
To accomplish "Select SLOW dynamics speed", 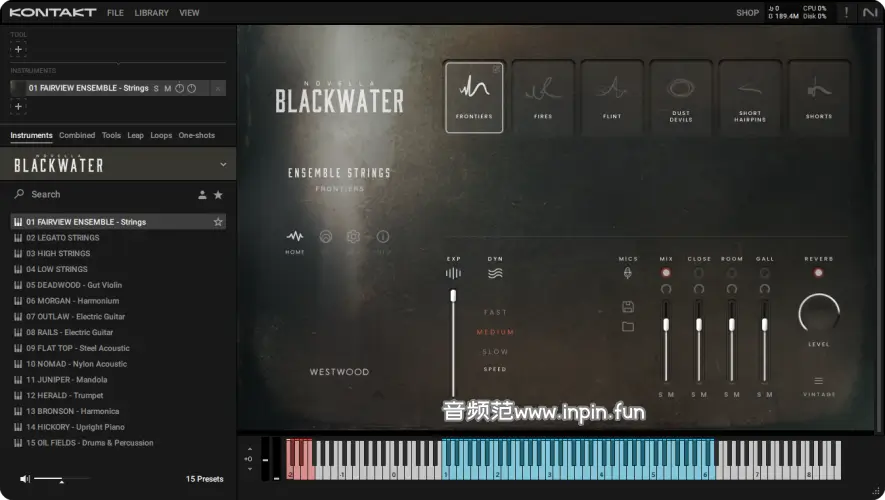I will 495,352.
